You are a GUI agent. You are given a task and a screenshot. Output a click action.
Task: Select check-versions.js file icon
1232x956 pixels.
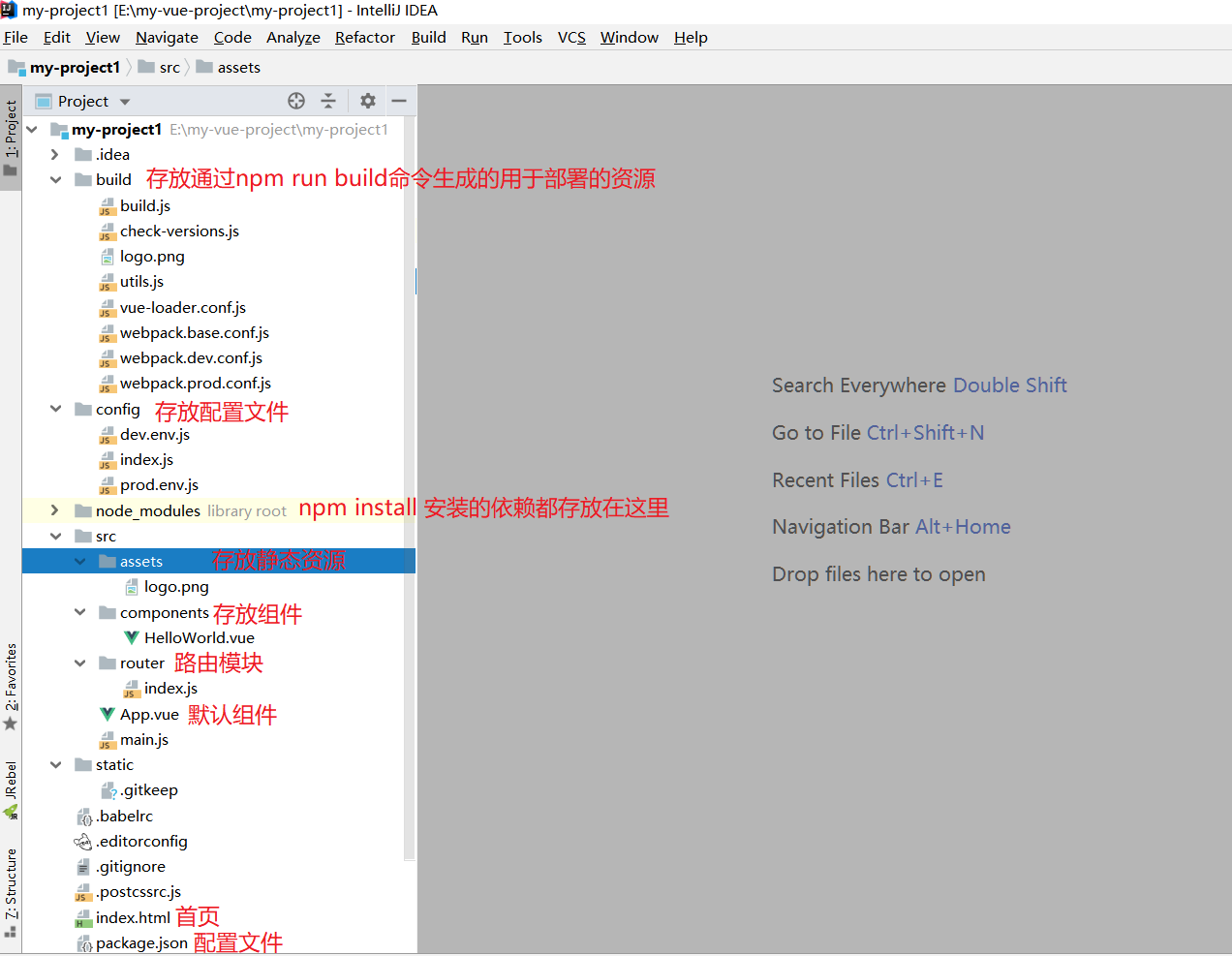click(x=108, y=231)
